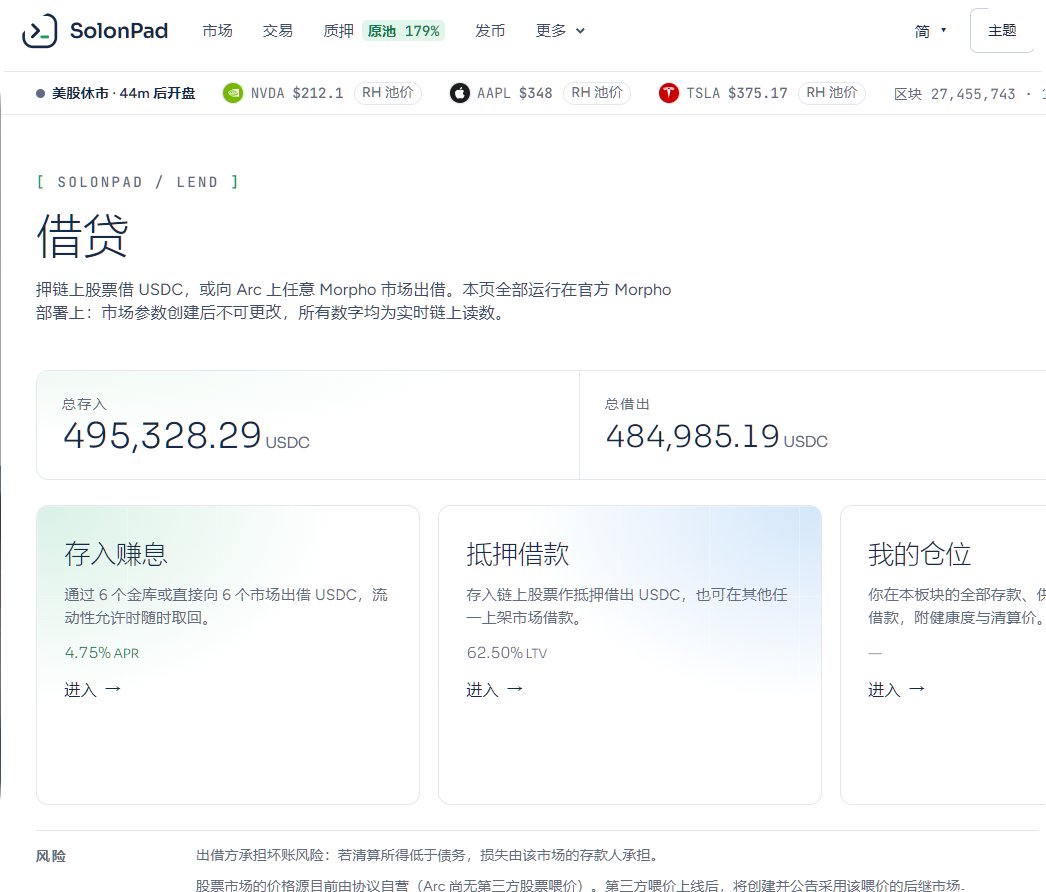Click the NVDA $212.1 price text
The height and width of the screenshot is (892, 1046).
pos(297,93)
